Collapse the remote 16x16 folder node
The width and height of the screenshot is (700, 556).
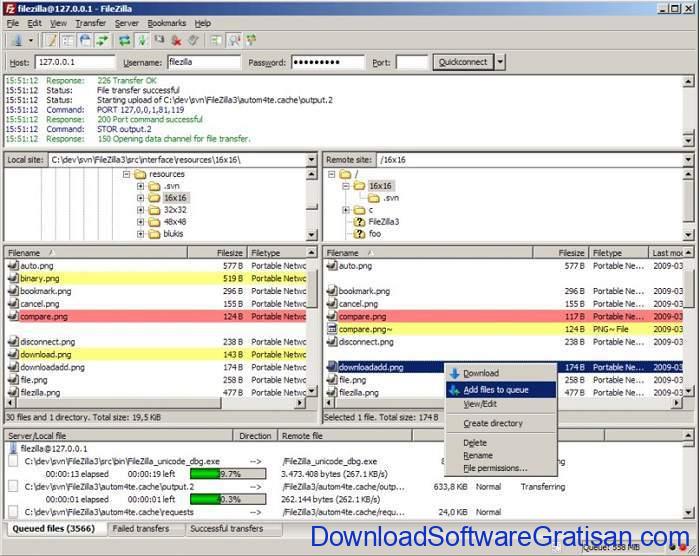pyautogui.click(x=346, y=186)
